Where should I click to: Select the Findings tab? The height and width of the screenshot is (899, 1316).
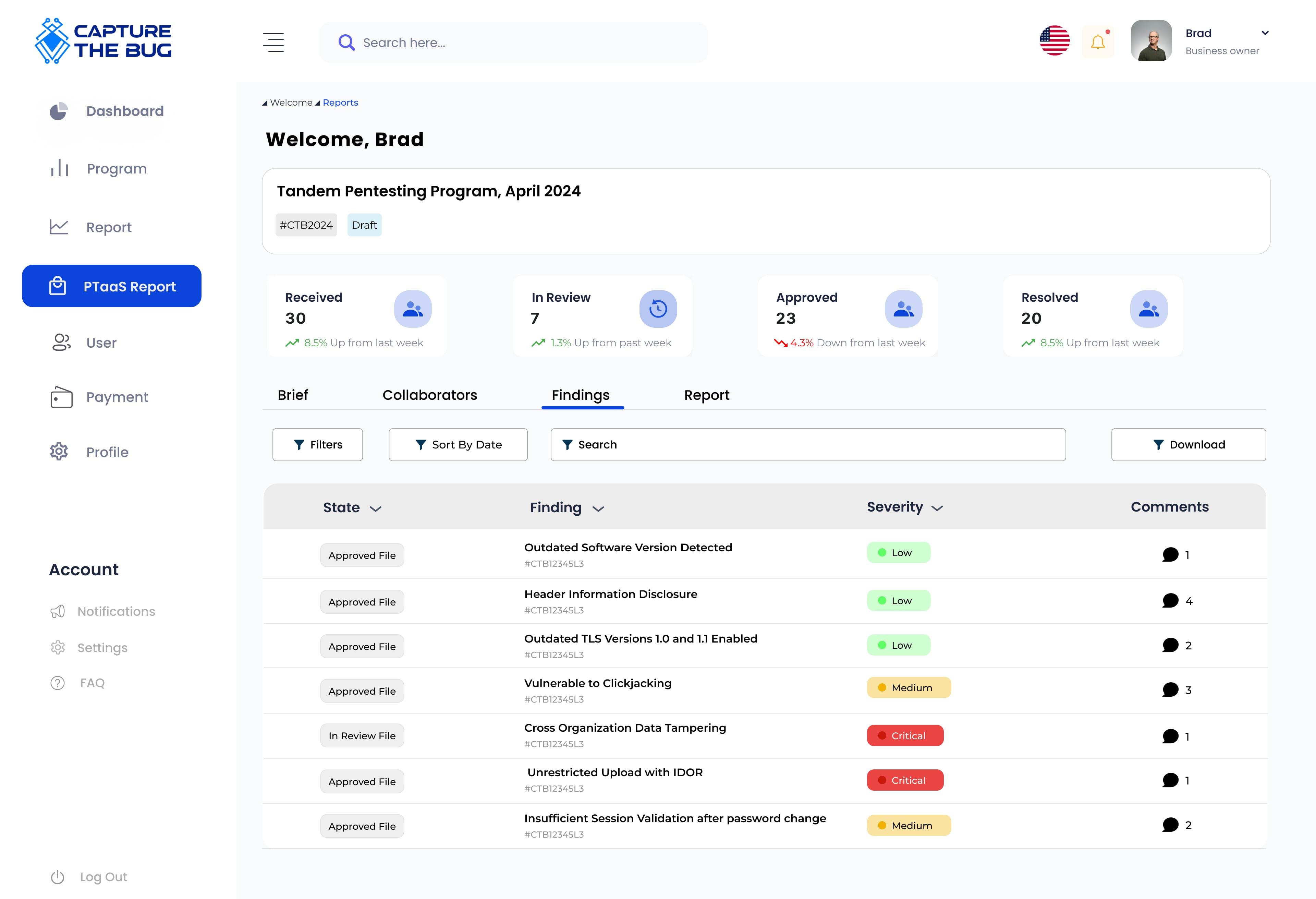(581, 395)
